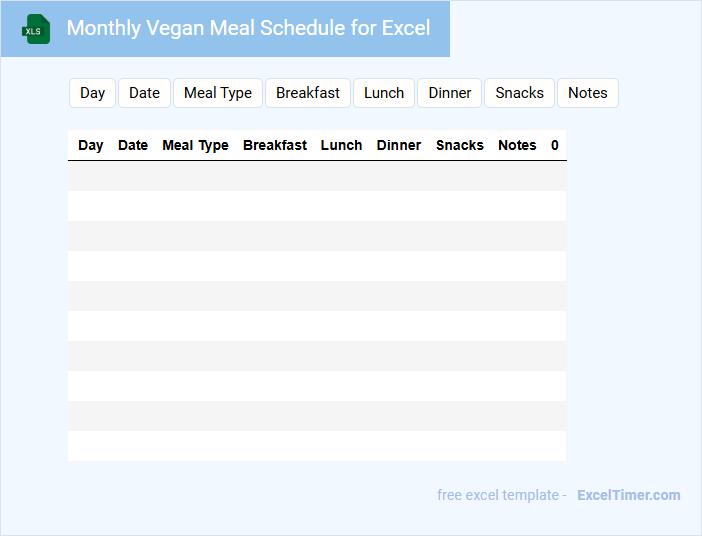Click the Date column header in table
702x536 pixels.
click(133, 145)
